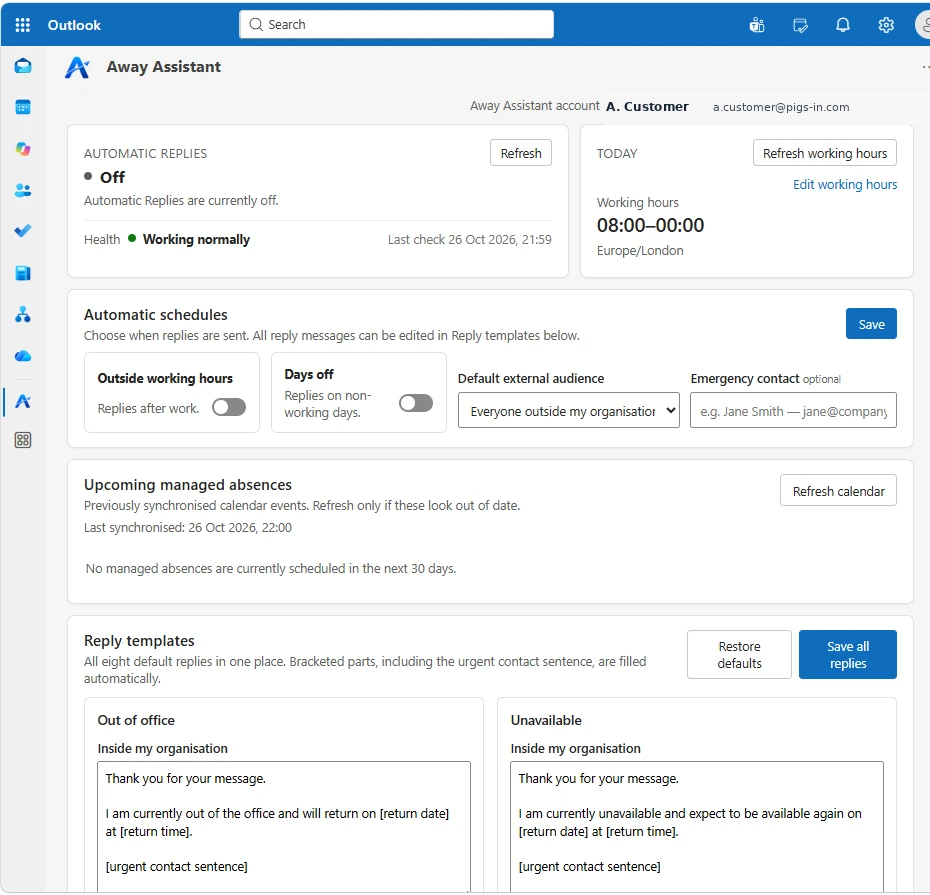930x895 pixels.
Task: Open the Calendar icon in sidebar
Action: point(23,107)
